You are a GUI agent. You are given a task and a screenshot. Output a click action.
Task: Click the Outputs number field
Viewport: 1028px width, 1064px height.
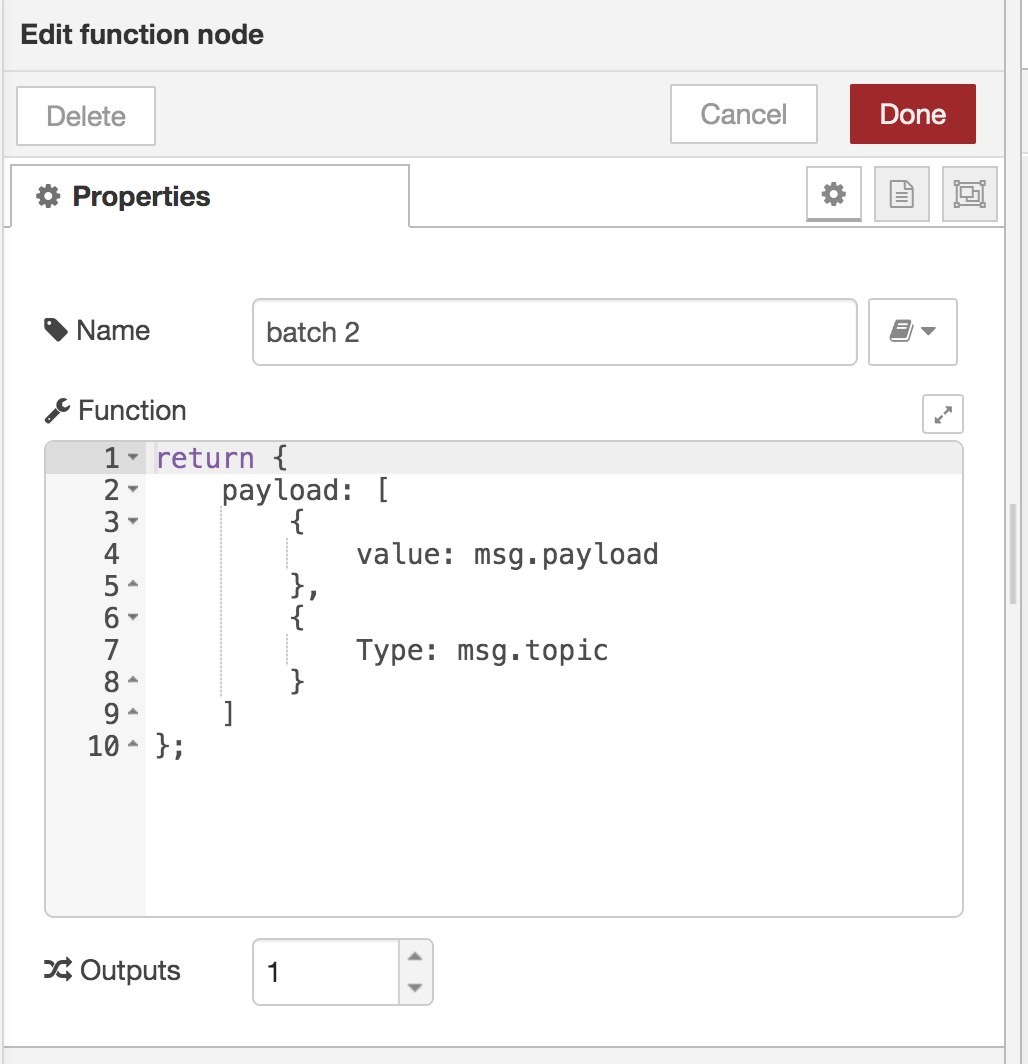point(326,971)
